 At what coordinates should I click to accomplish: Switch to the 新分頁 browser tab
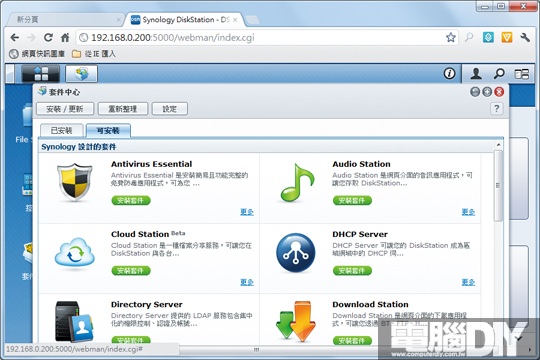tap(65, 20)
